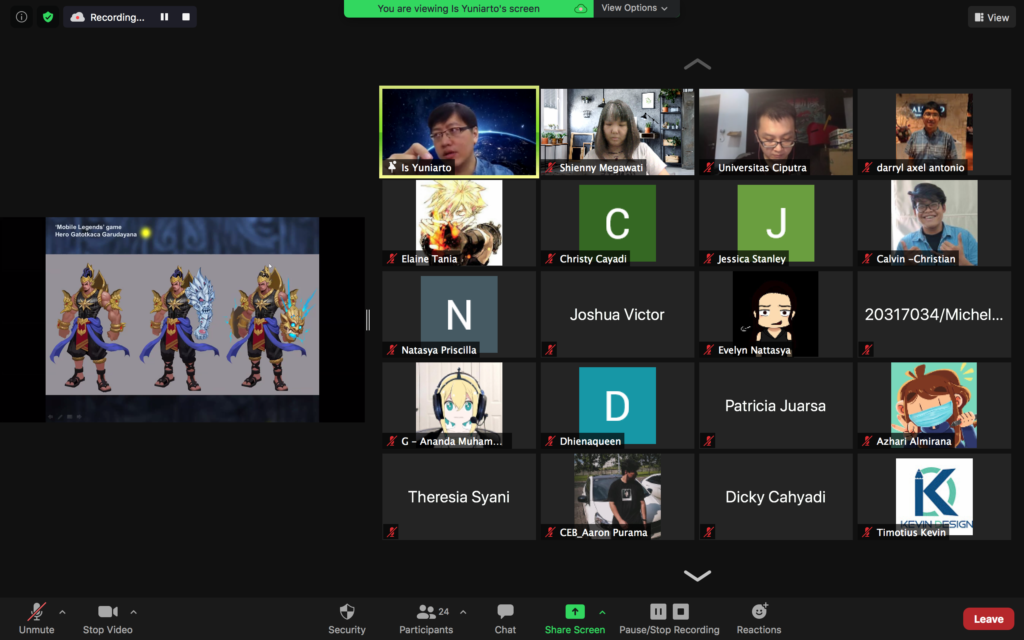
Task: Expand audio options arrow beside Unmute
Action: pos(62,612)
